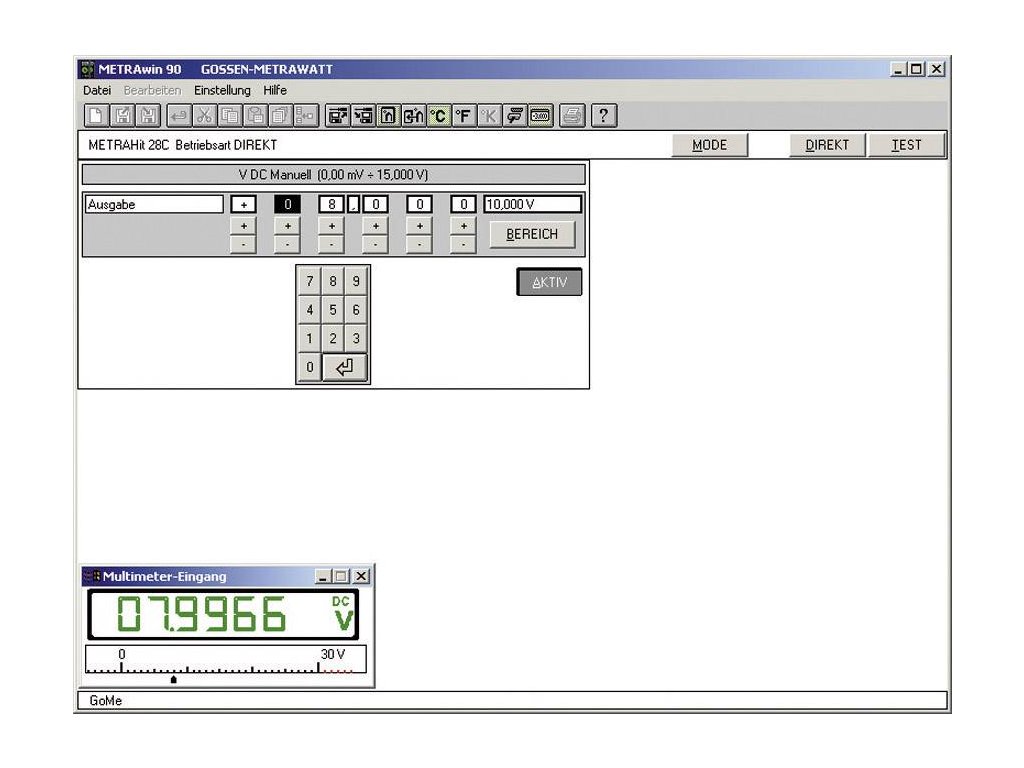The image size is (1024, 768).
Task: Click the minus stepper below digit 8
Action: pyautogui.click(x=332, y=244)
